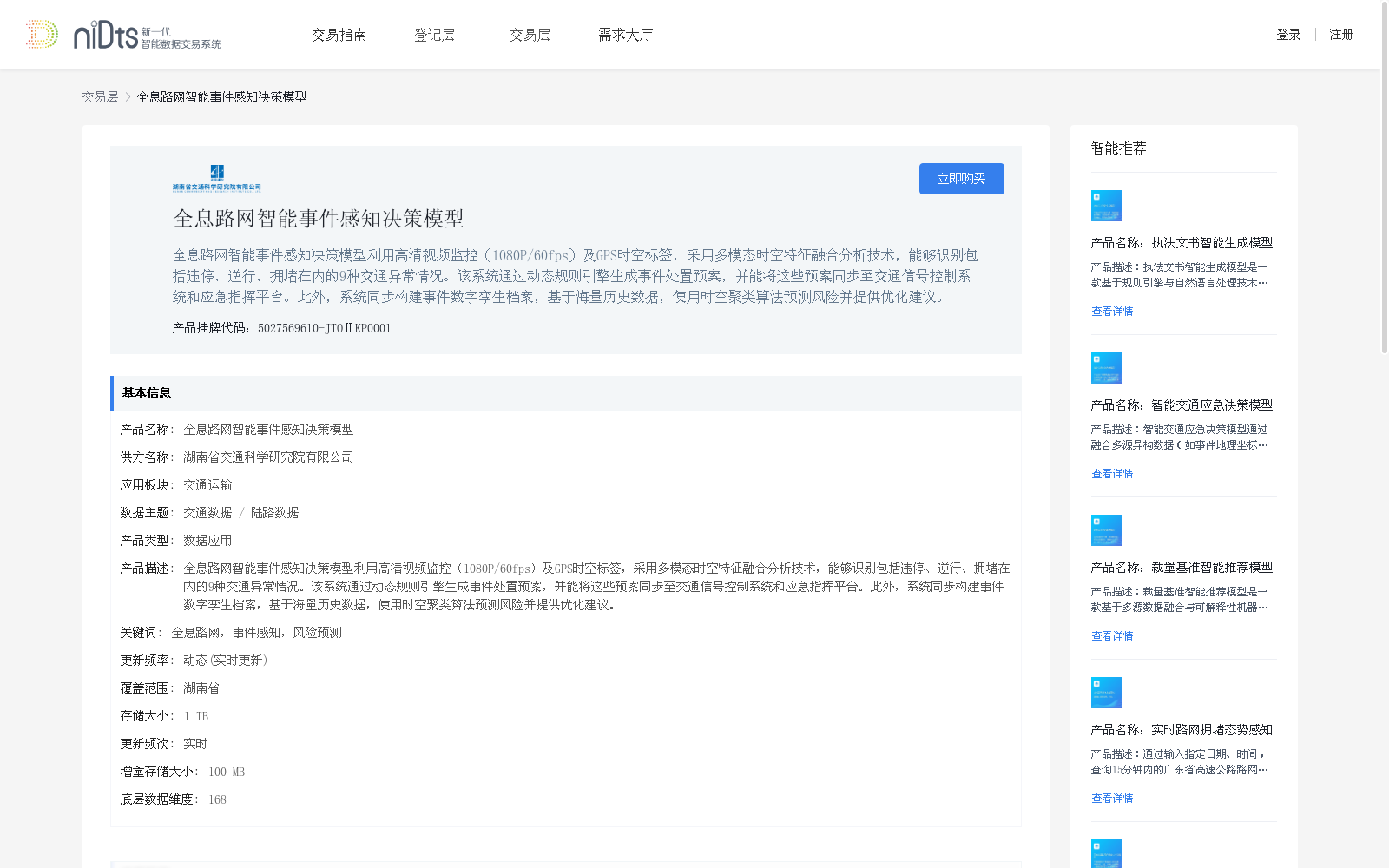1389x868 pixels.
Task: Click the 动态(实时更新) update frequency value
Action: tap(226, 661)
